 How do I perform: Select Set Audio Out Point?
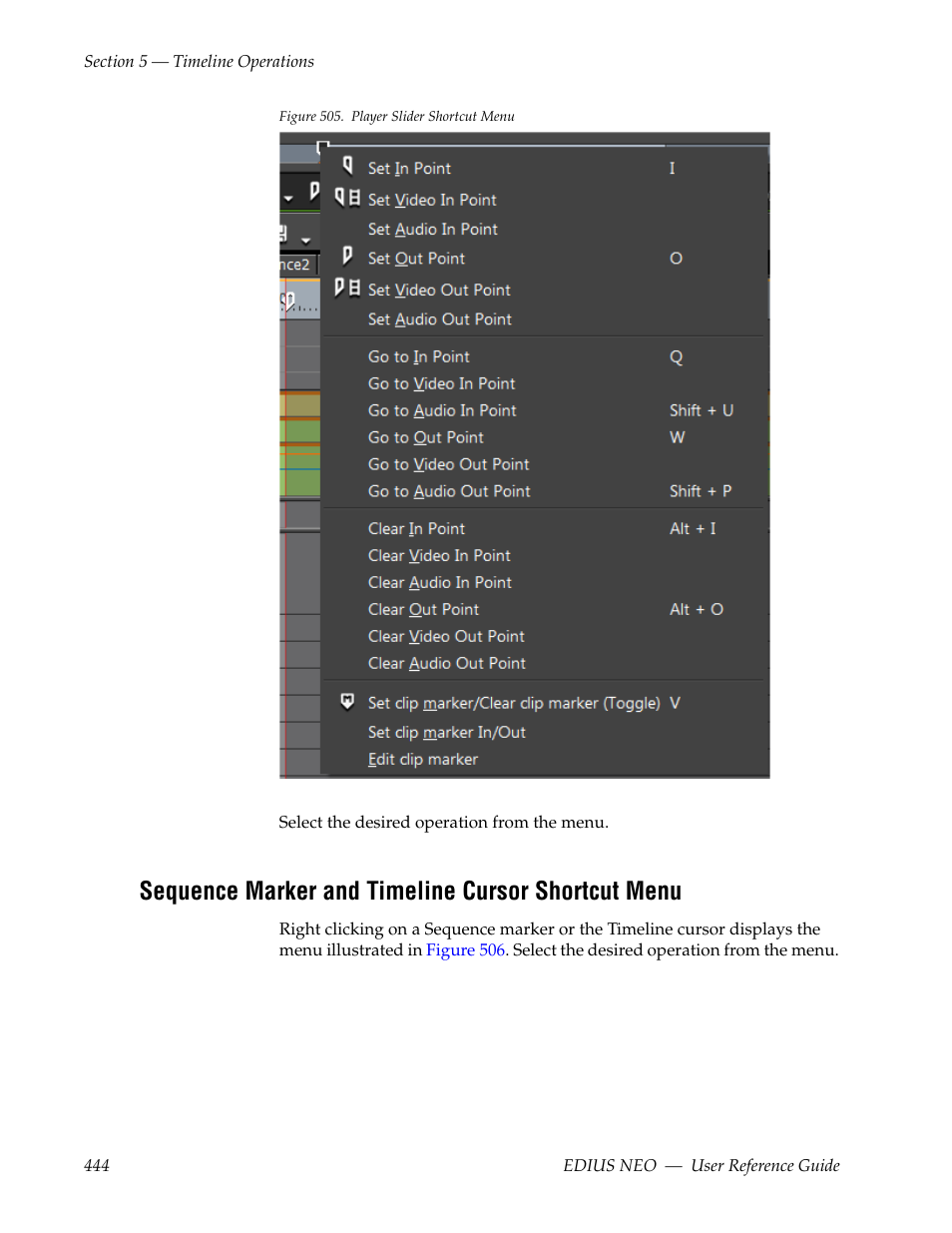(x=439, y=318)
